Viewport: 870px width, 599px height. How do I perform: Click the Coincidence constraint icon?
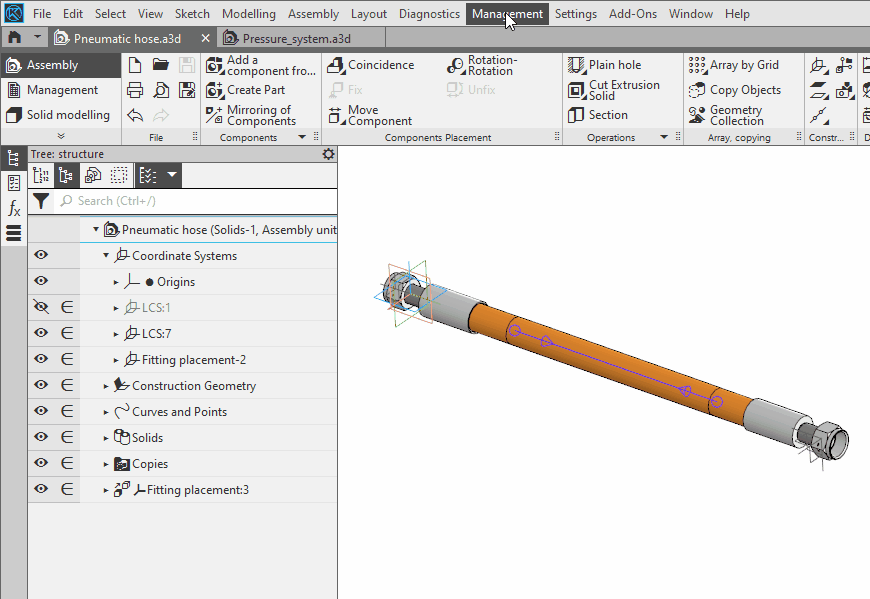tap(336, 65)
